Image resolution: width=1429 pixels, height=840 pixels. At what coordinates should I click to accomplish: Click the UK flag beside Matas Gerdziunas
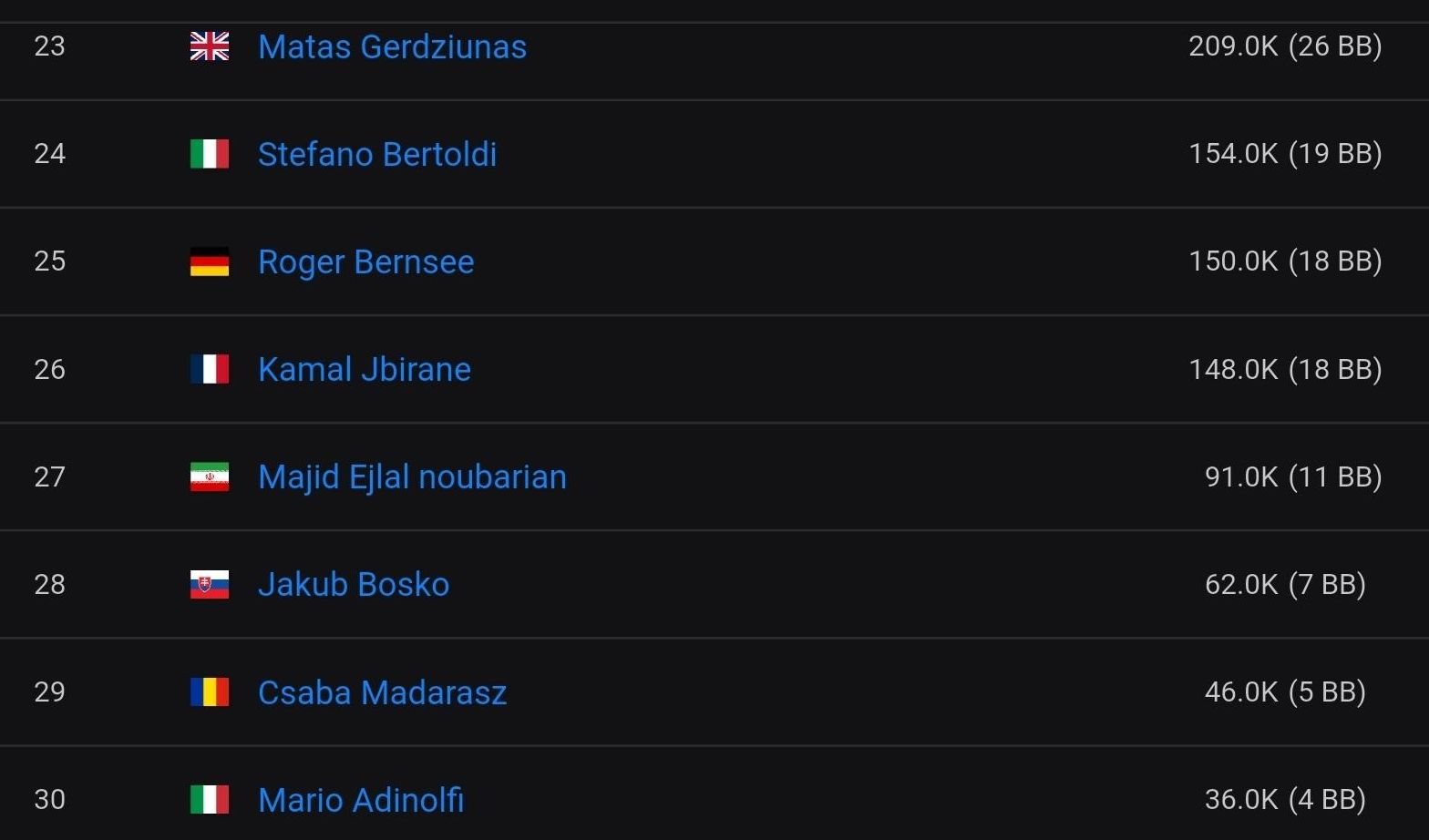(209, 46)
